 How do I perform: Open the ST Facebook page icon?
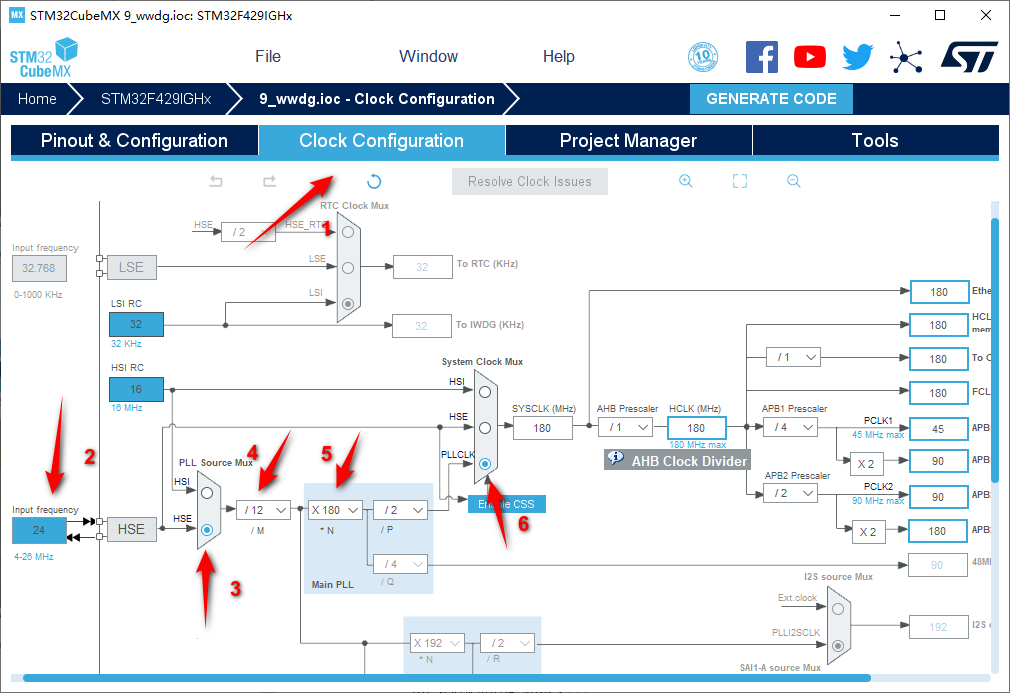[762, 57]
